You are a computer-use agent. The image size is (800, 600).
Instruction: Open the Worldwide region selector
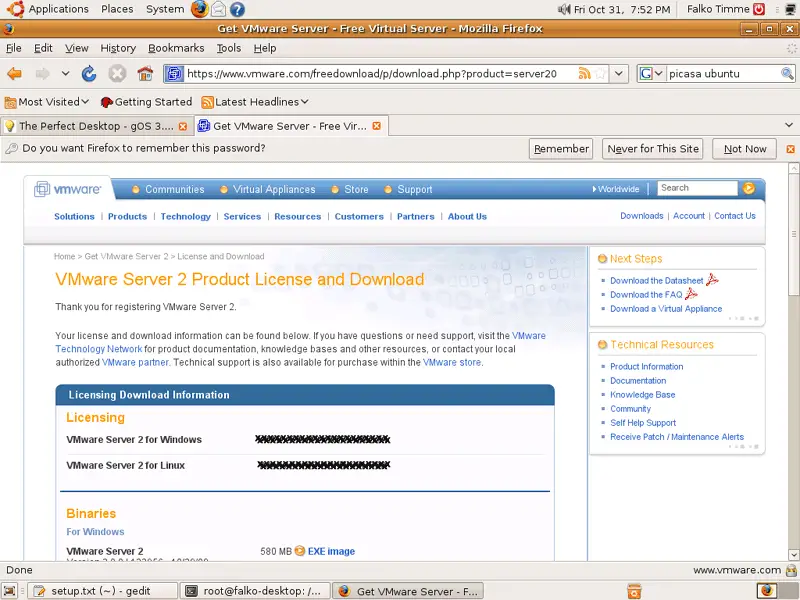pos(616,189)
